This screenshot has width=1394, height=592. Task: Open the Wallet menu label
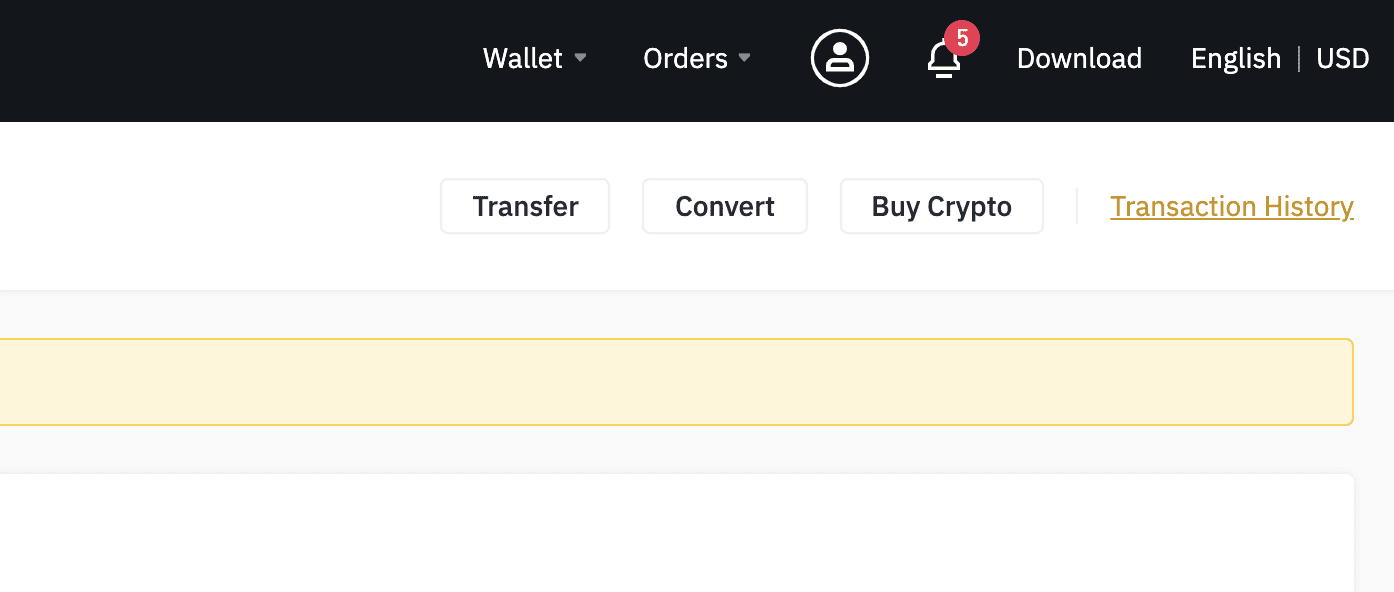[522, 58]
